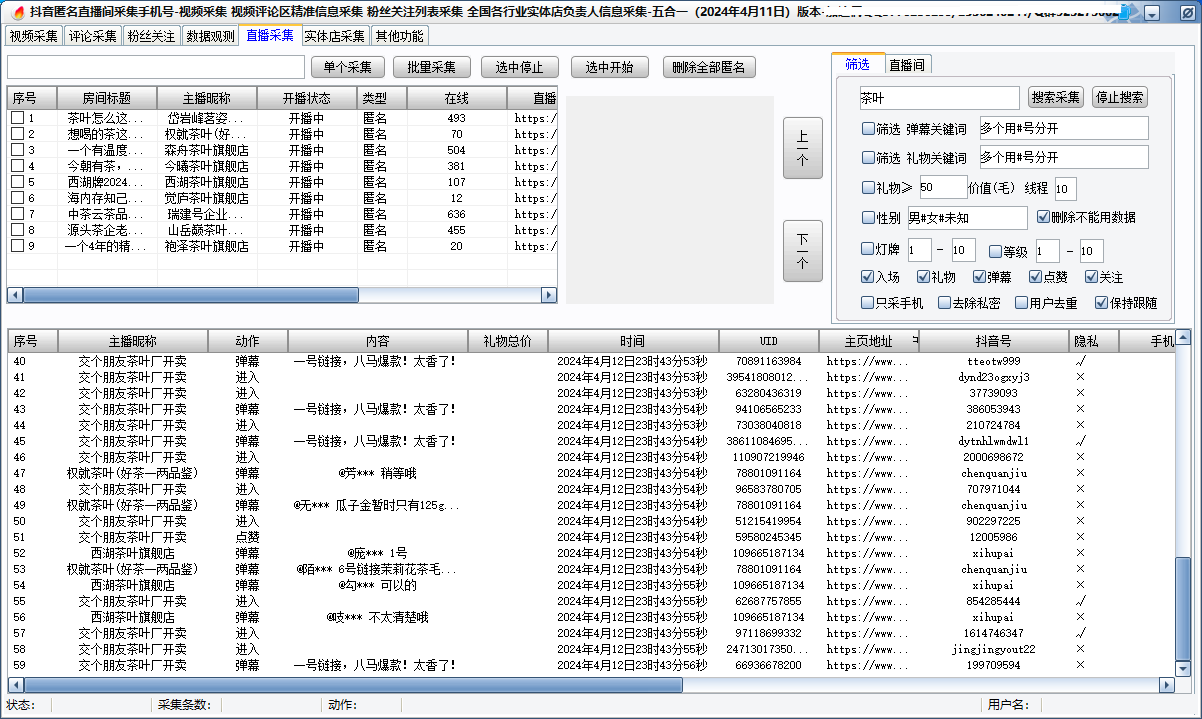Image resolution: width=1202 pixels, height=719 pixels.
Task: Click the dropdown icon in the title bar
Action: click(1152, 14)
